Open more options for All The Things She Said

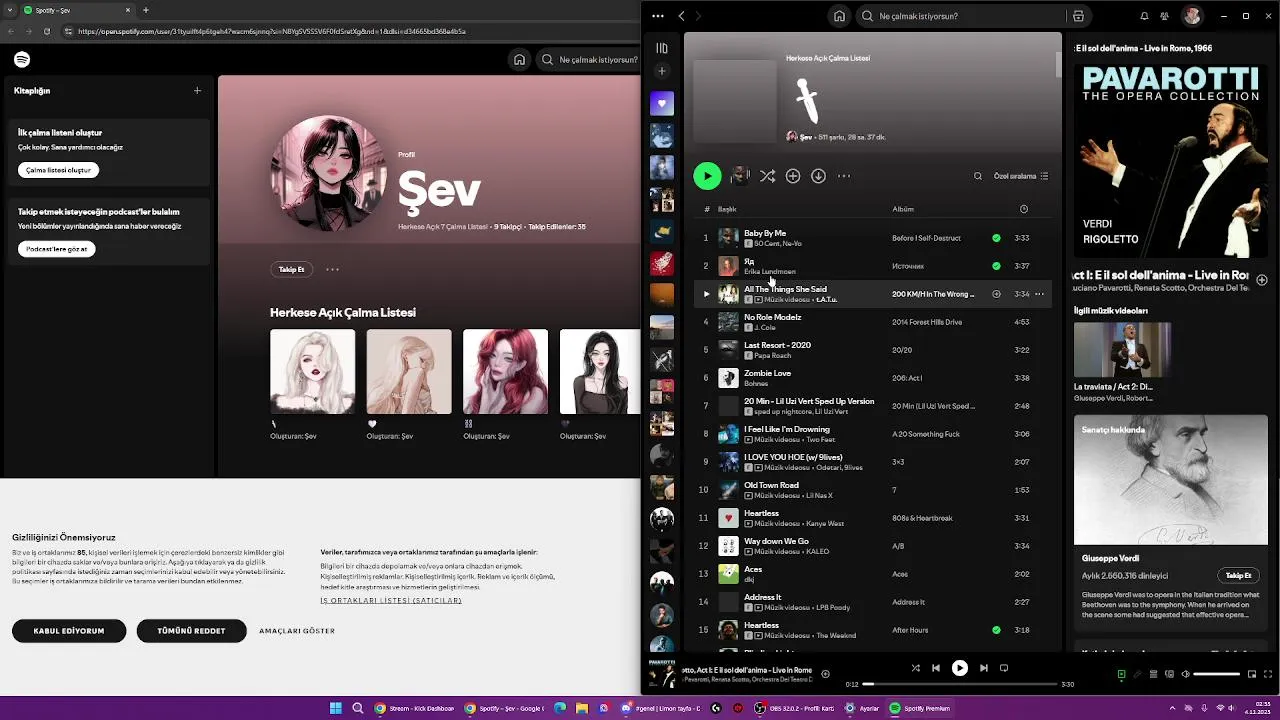tap(1039, 294)
